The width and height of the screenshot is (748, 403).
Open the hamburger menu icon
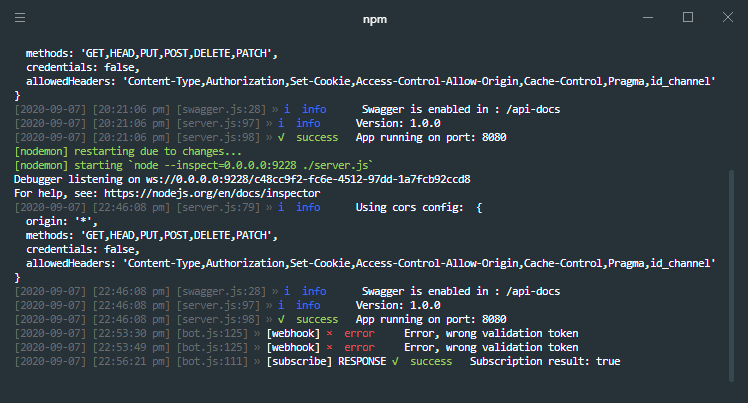tap(20, 18)
